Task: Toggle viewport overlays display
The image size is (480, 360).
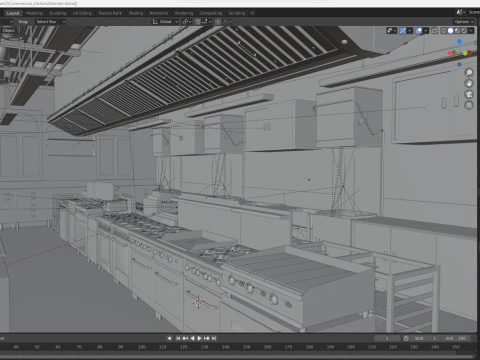Action: (x=419, y=31)
